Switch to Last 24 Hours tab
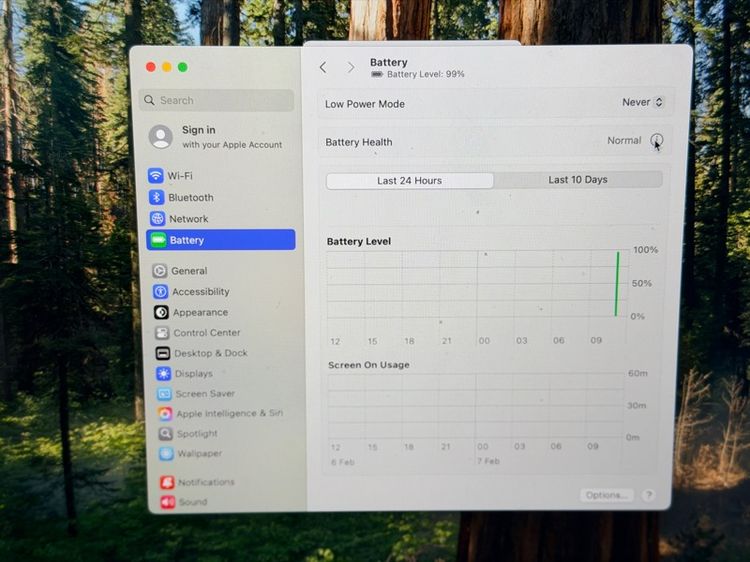Viewport: 750px width, 562px height. (409, 181)
